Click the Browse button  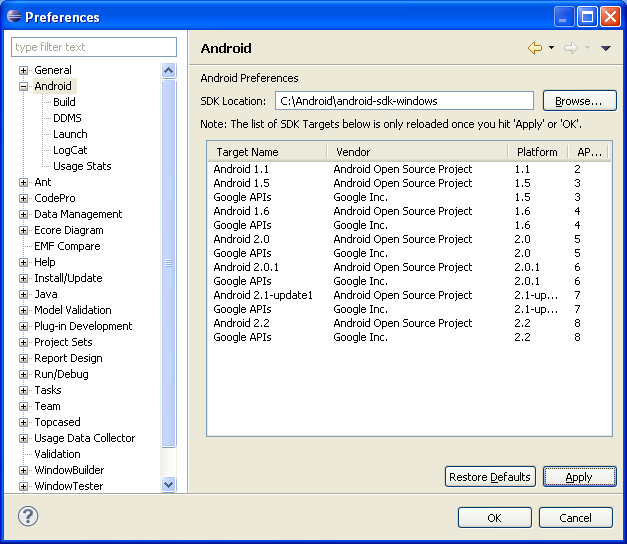point(579,101)
